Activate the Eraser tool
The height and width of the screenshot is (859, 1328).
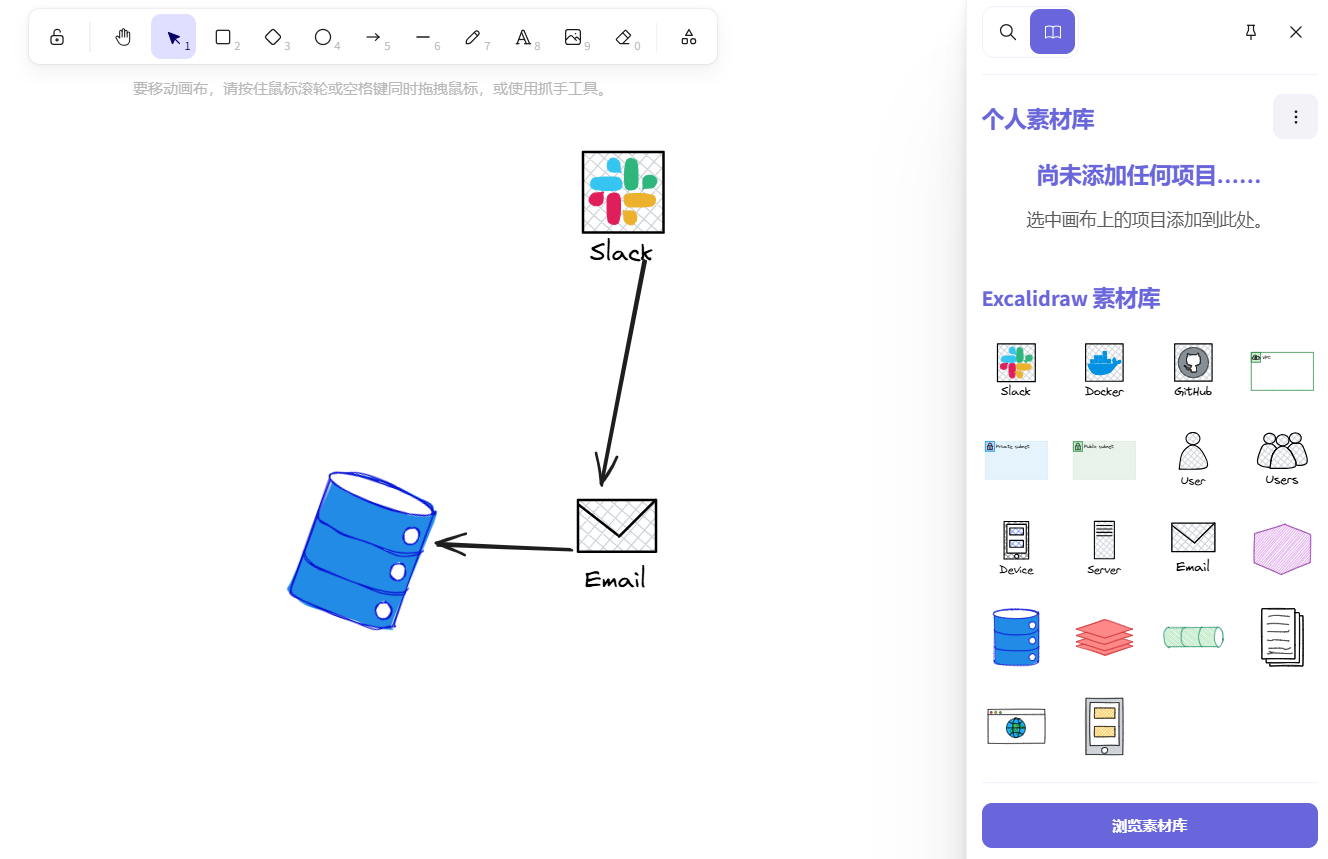pos(623,37)
